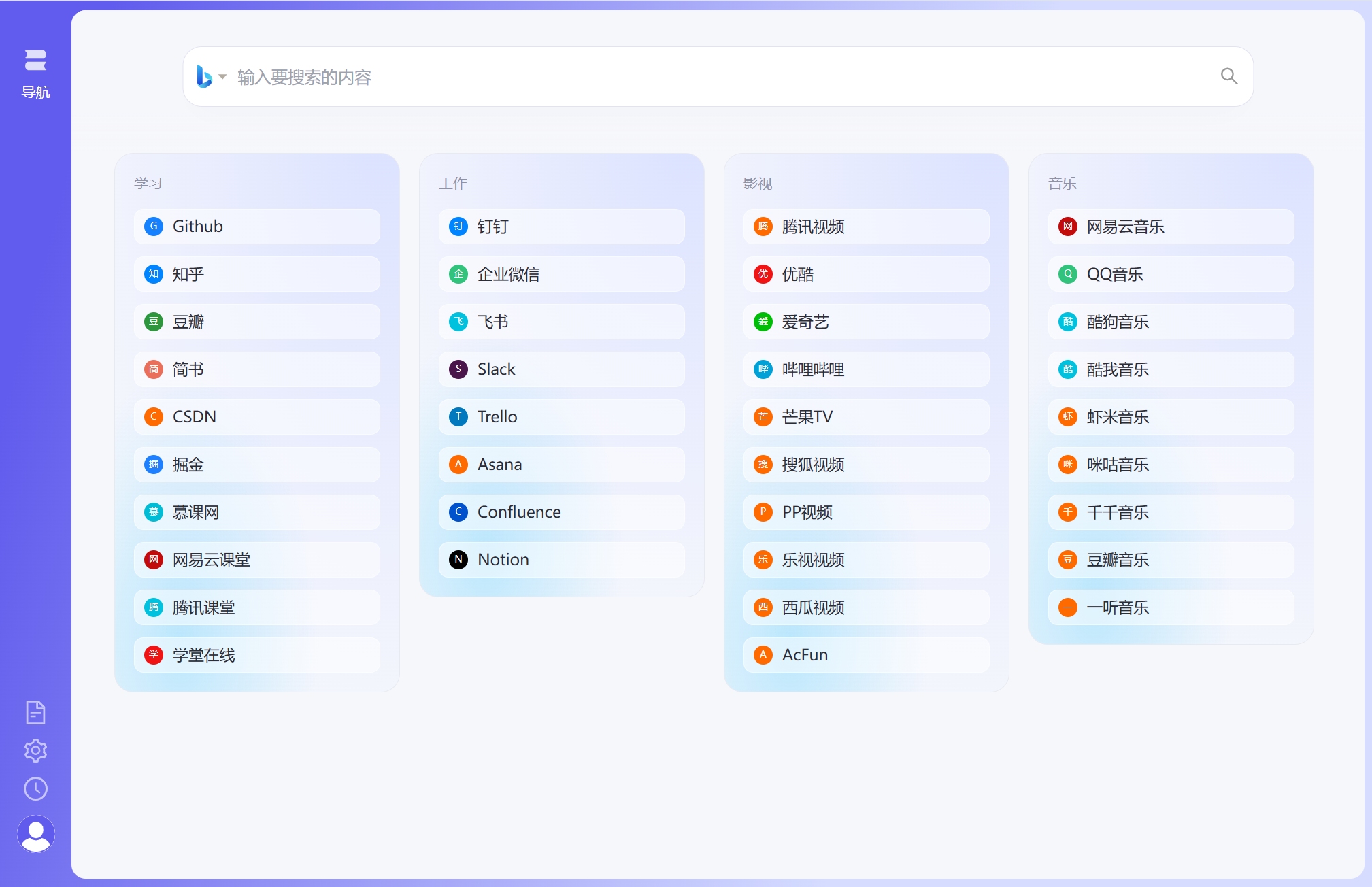Open the 掘金 link
The width and height of the screenshot is (1372, 887).
257,465
